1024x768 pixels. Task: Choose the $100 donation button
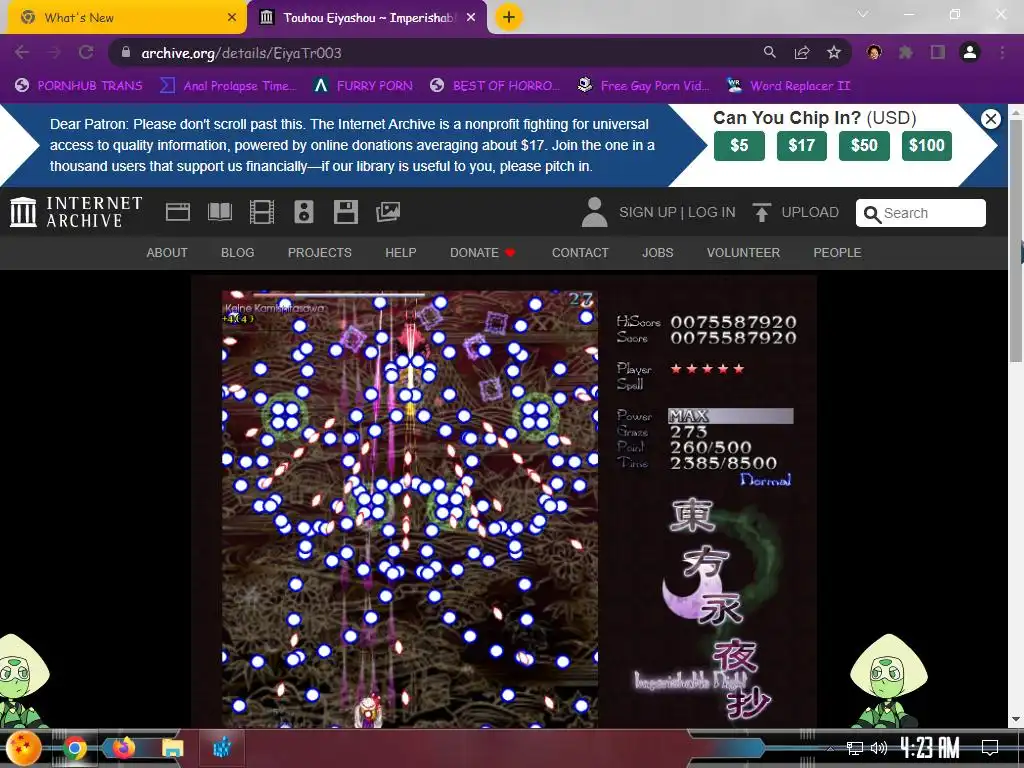927,145
